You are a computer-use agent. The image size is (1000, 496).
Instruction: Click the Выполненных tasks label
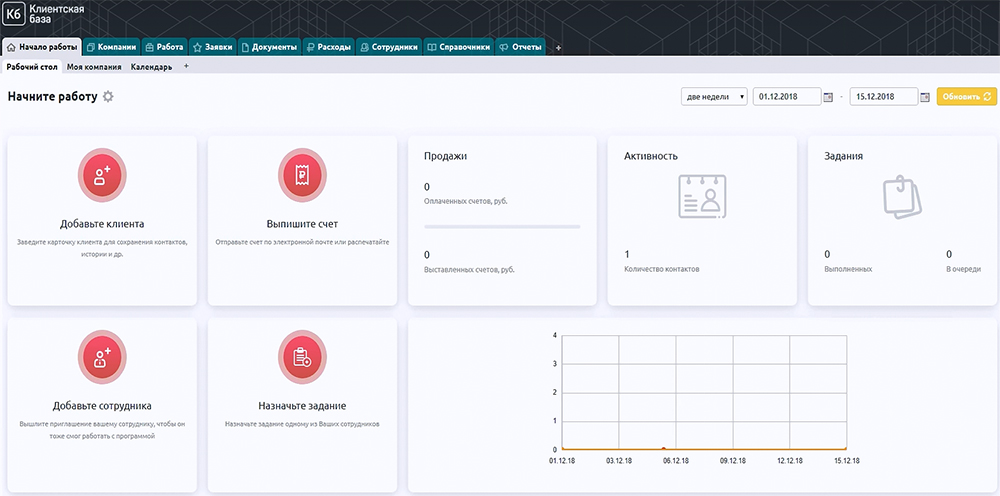pyautogui.click(x=848, y=269)
